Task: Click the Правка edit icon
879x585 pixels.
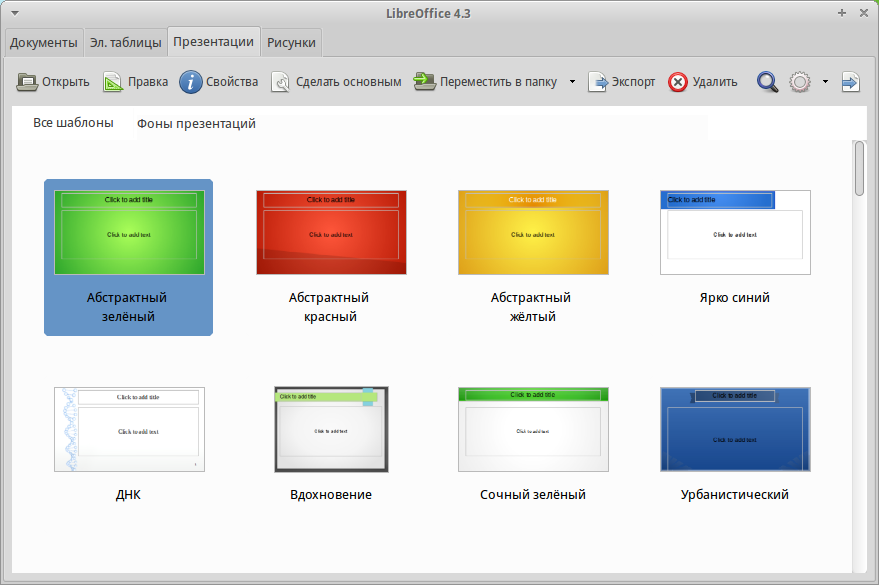Action: (x=113, y=82)
